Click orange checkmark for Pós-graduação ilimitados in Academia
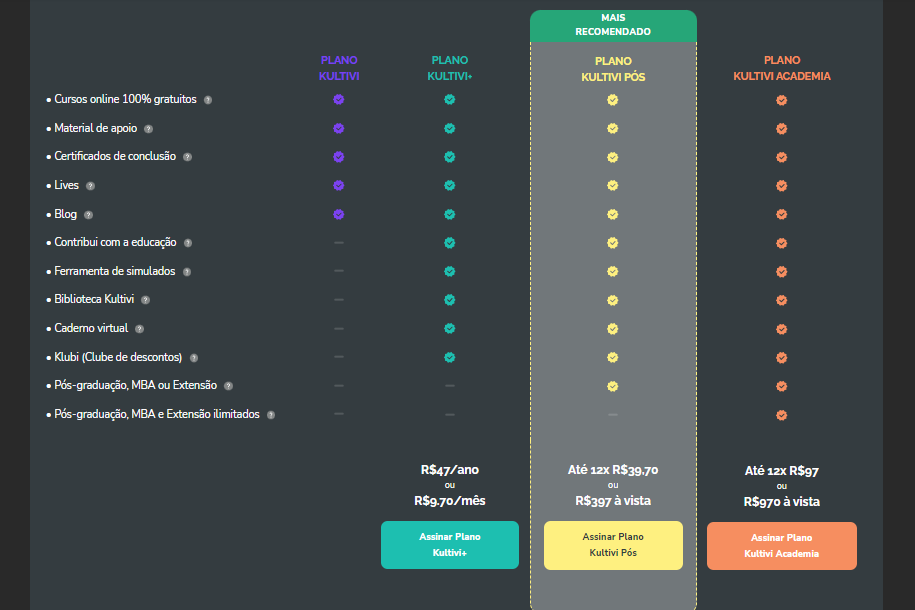 coord(781,415)
